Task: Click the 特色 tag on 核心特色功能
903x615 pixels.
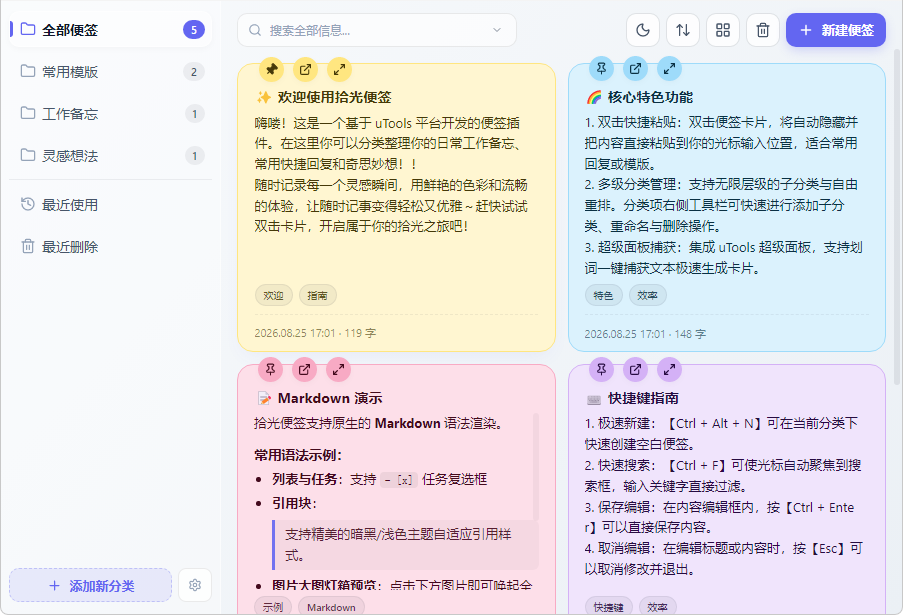Action: click(x=604, y=295)
